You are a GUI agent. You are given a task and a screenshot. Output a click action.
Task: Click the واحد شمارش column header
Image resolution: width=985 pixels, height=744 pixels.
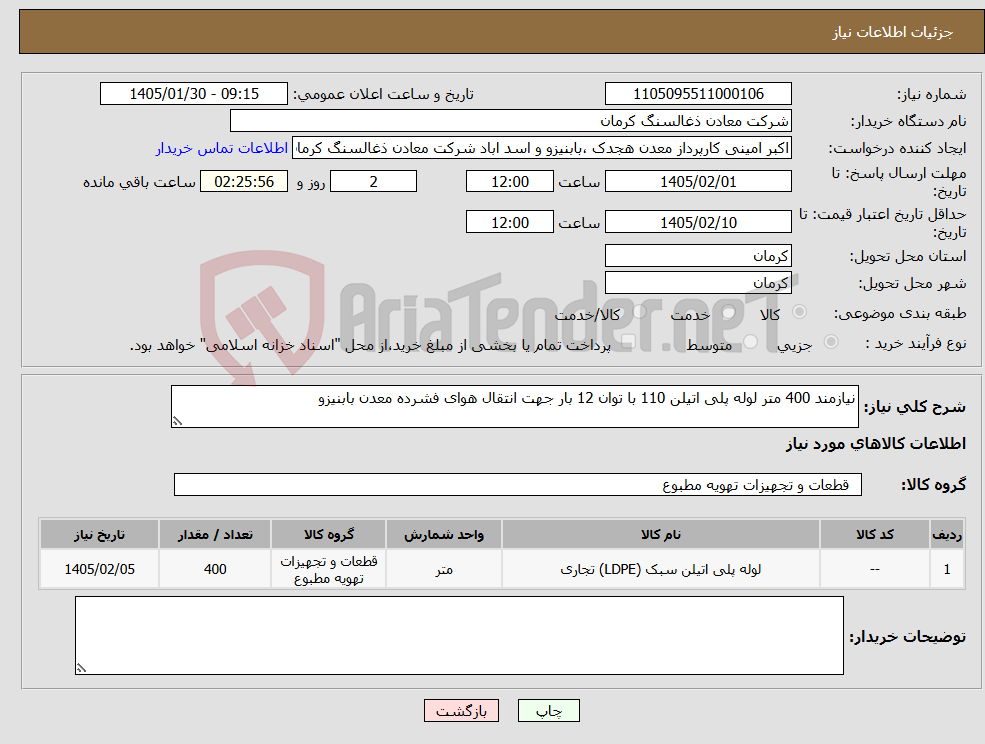pos(444,534)
